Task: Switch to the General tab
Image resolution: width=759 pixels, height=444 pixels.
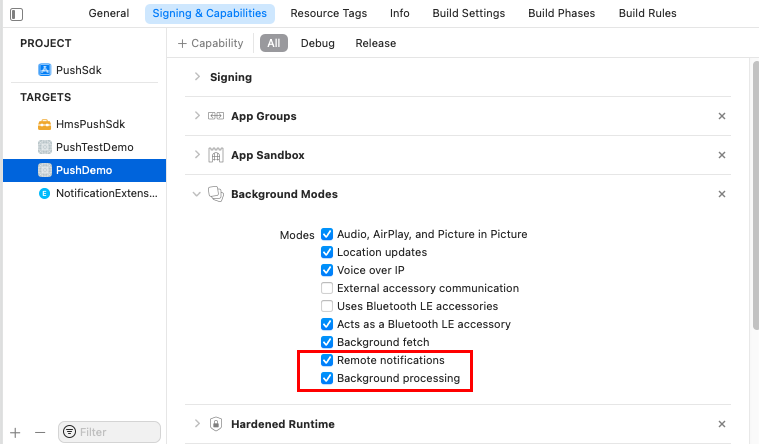Action: [x=108, y=14]
